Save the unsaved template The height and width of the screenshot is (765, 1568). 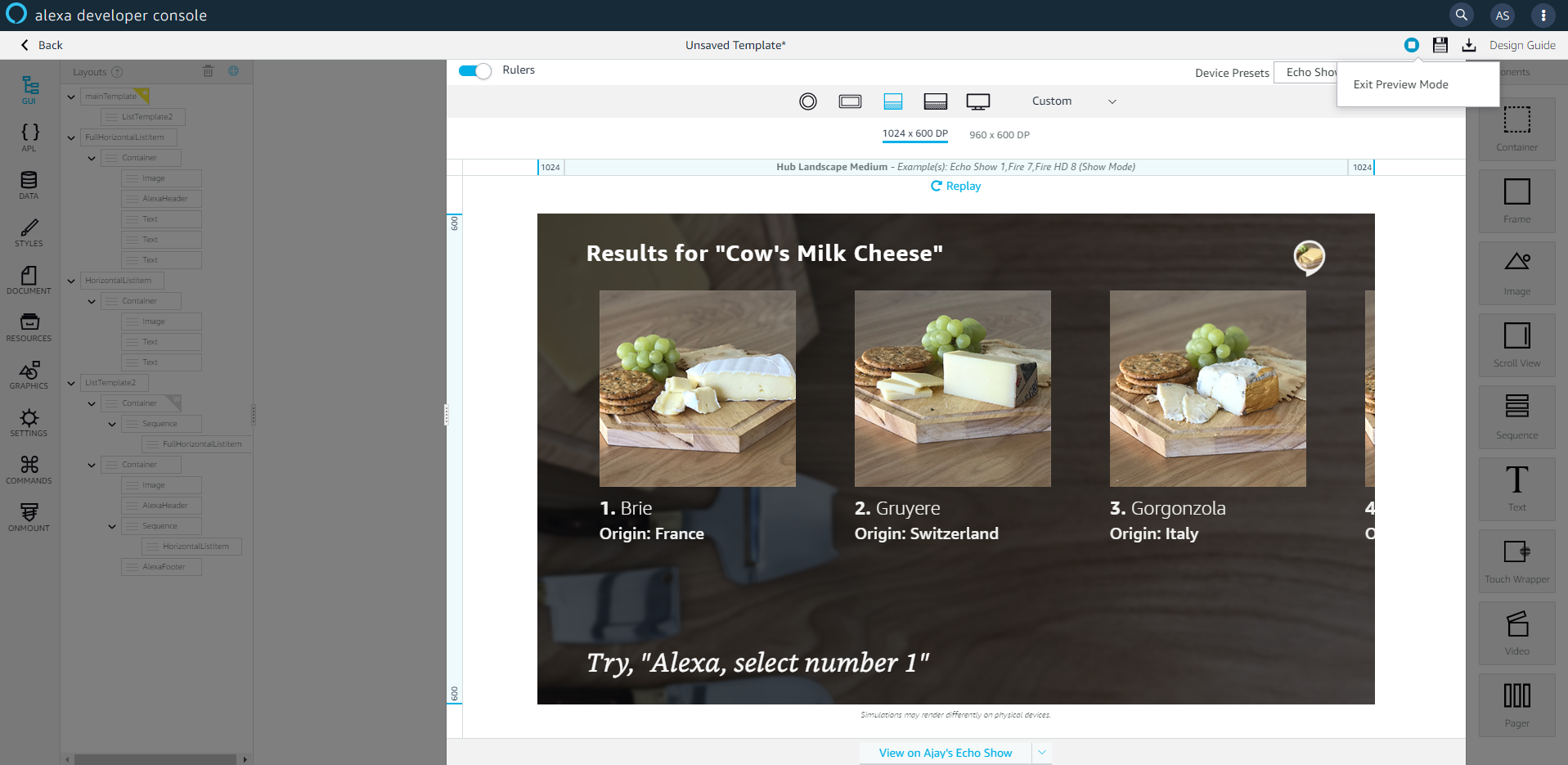click(1440, 45)
